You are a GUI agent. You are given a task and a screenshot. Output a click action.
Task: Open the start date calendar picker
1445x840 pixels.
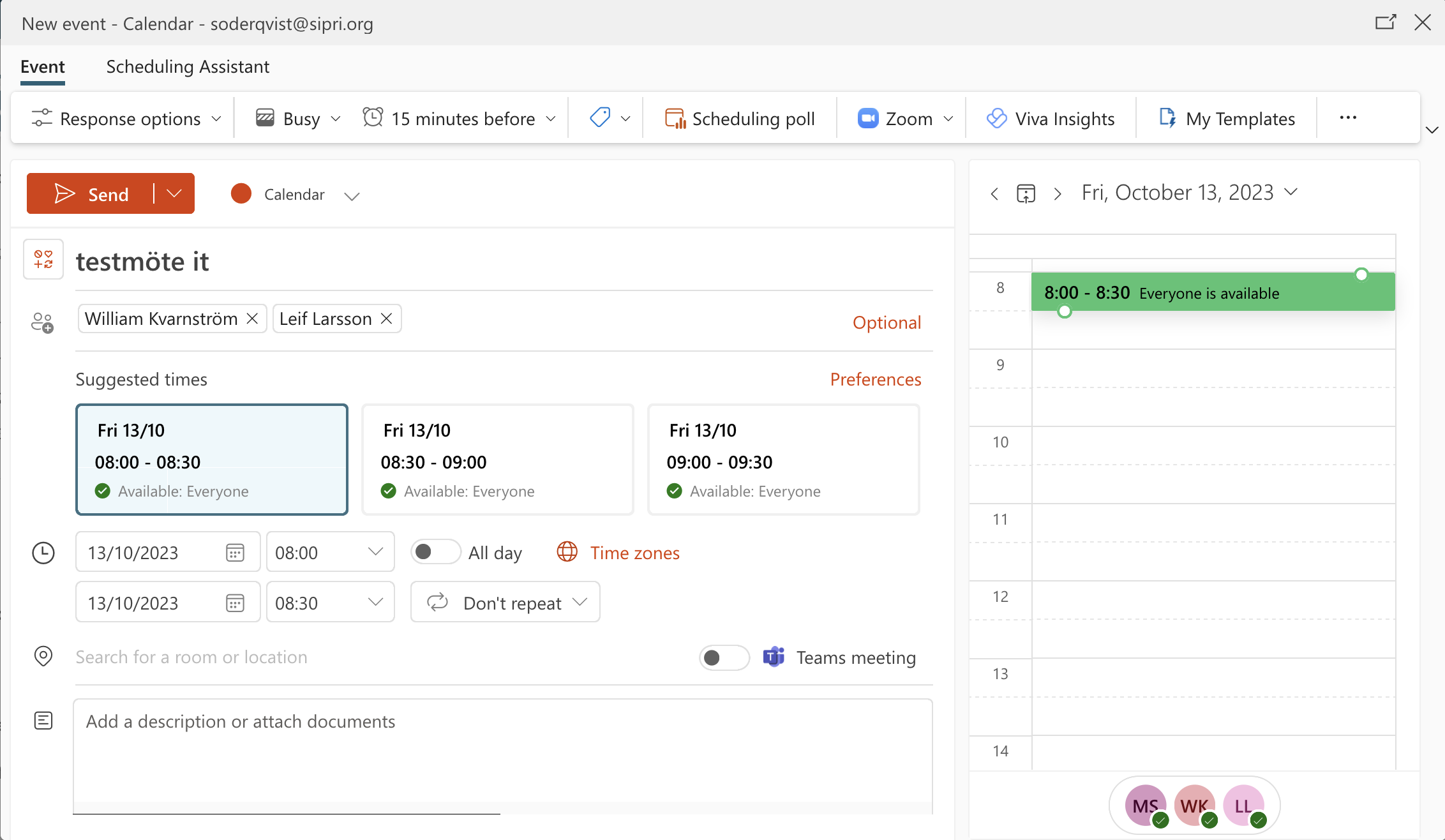coord(235,553)
